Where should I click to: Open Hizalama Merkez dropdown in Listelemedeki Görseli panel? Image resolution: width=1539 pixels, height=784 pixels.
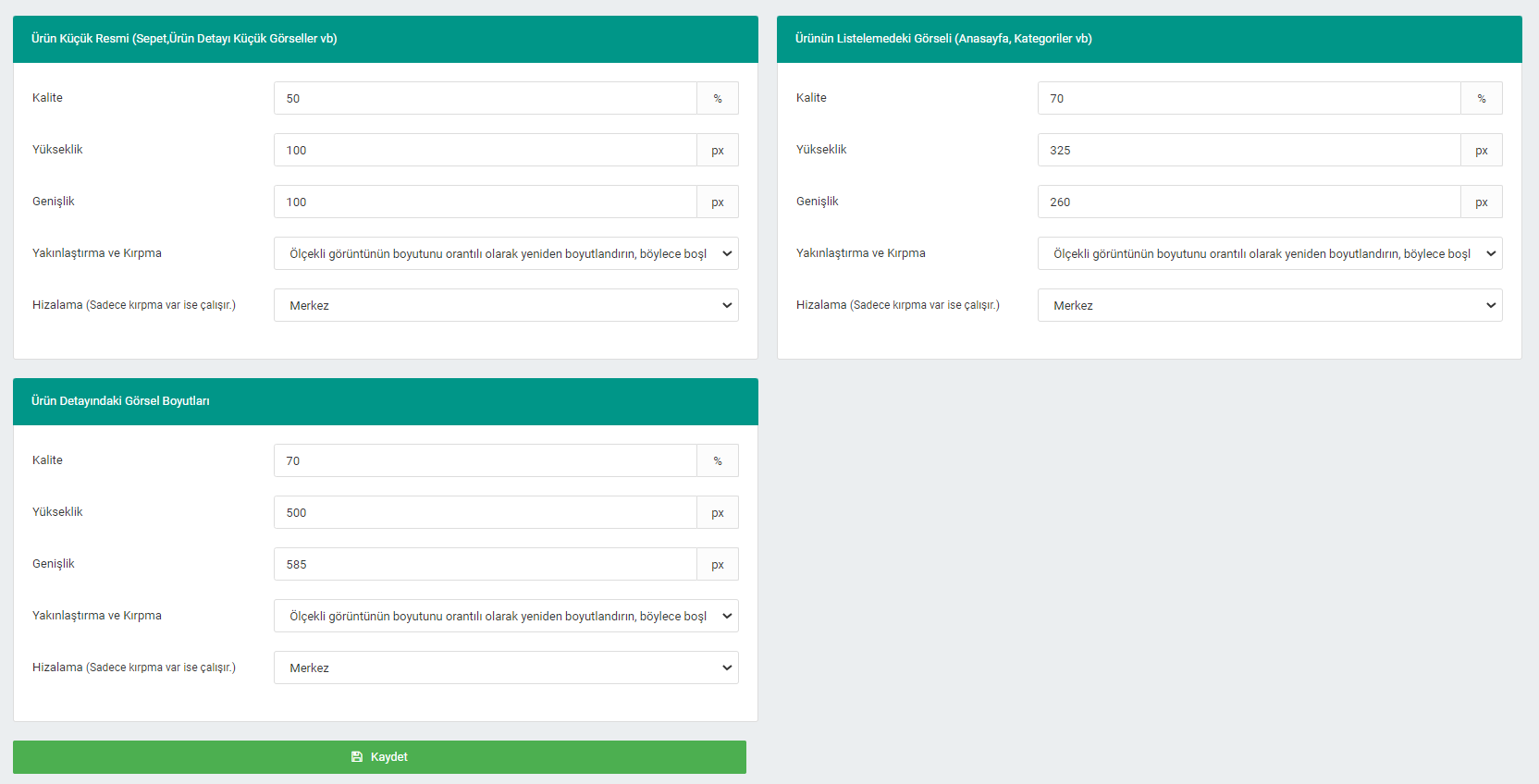pos(1270,305)
